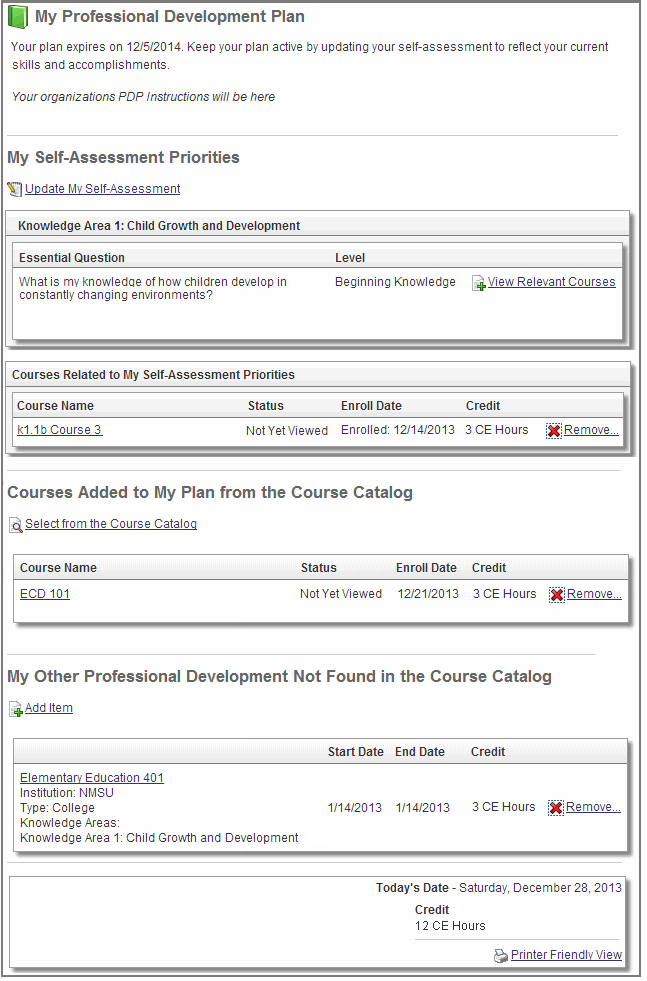The width and height of the screenshot is (647, 981).
Task: Click the red X icon for Elementary Education 401
Action: (556, 808)
